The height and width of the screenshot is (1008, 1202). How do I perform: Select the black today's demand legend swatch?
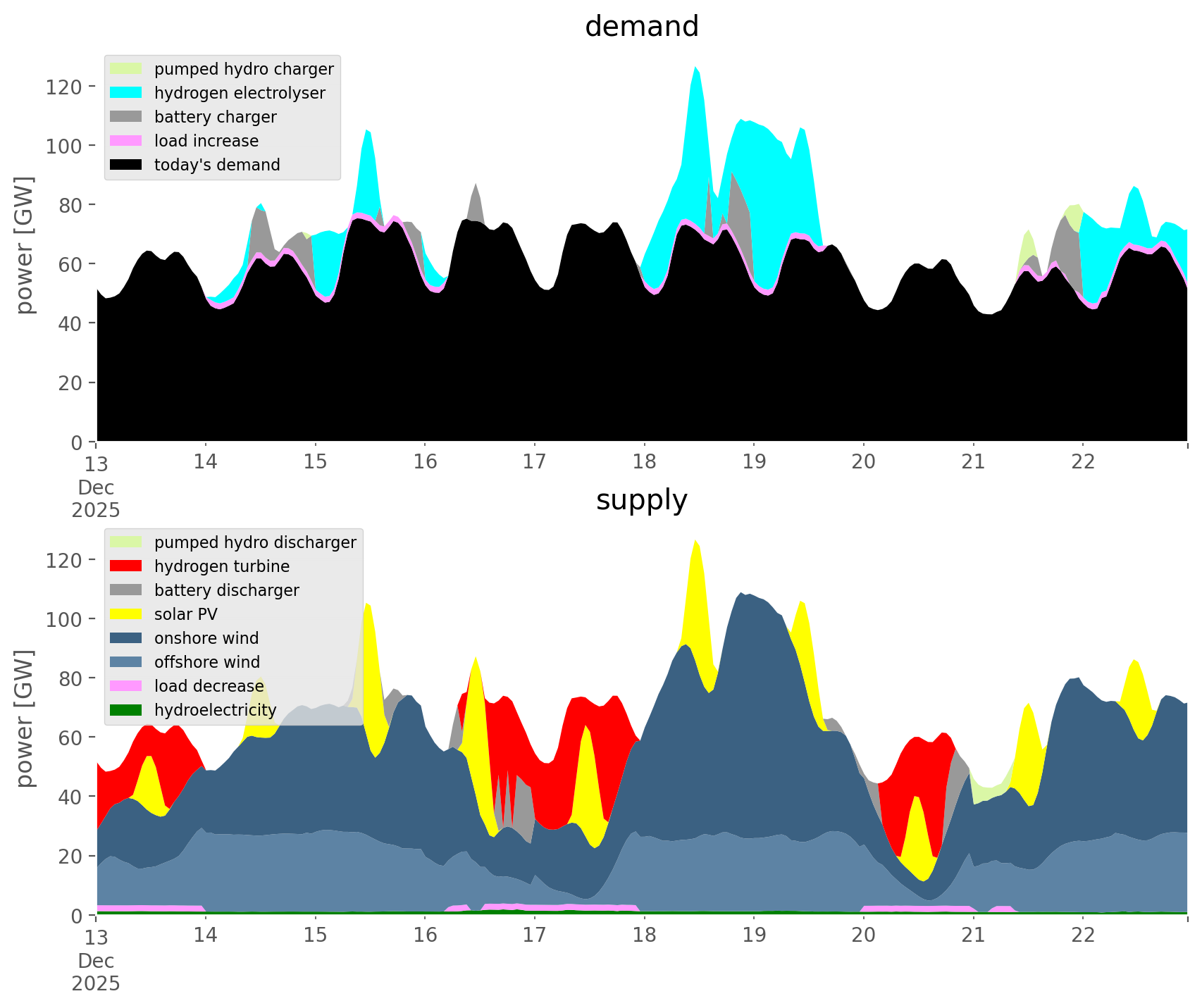click(x=126, y=165)
